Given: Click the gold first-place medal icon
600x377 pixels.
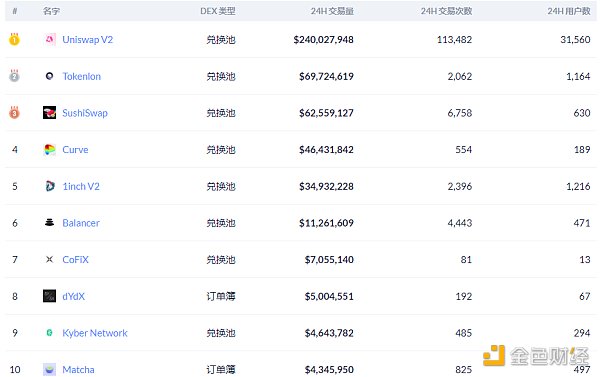Looking at the screenshot, I should pos(15,39).
